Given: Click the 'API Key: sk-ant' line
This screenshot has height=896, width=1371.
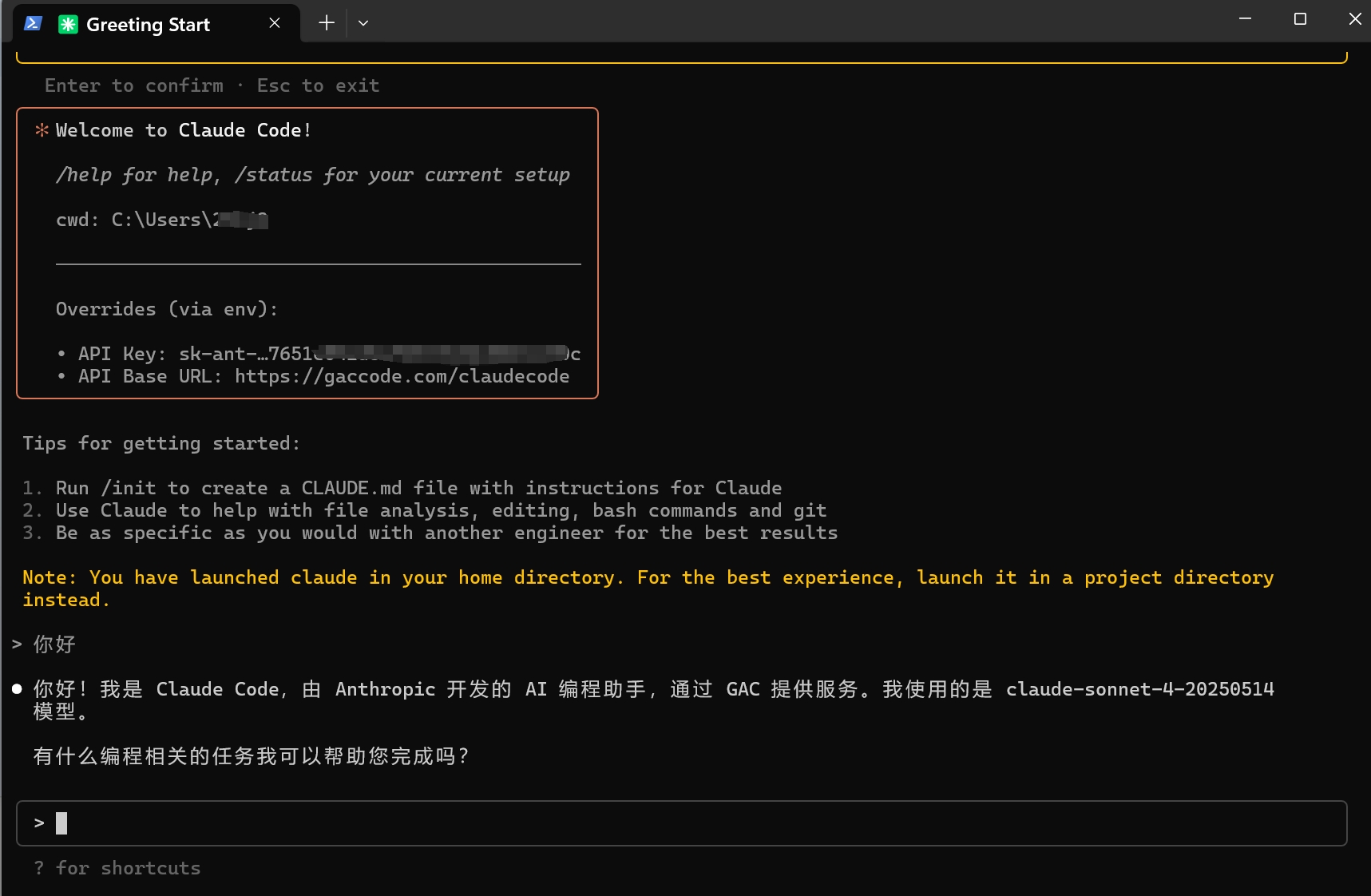Looking at the screenshot, I should coord(329,354).
